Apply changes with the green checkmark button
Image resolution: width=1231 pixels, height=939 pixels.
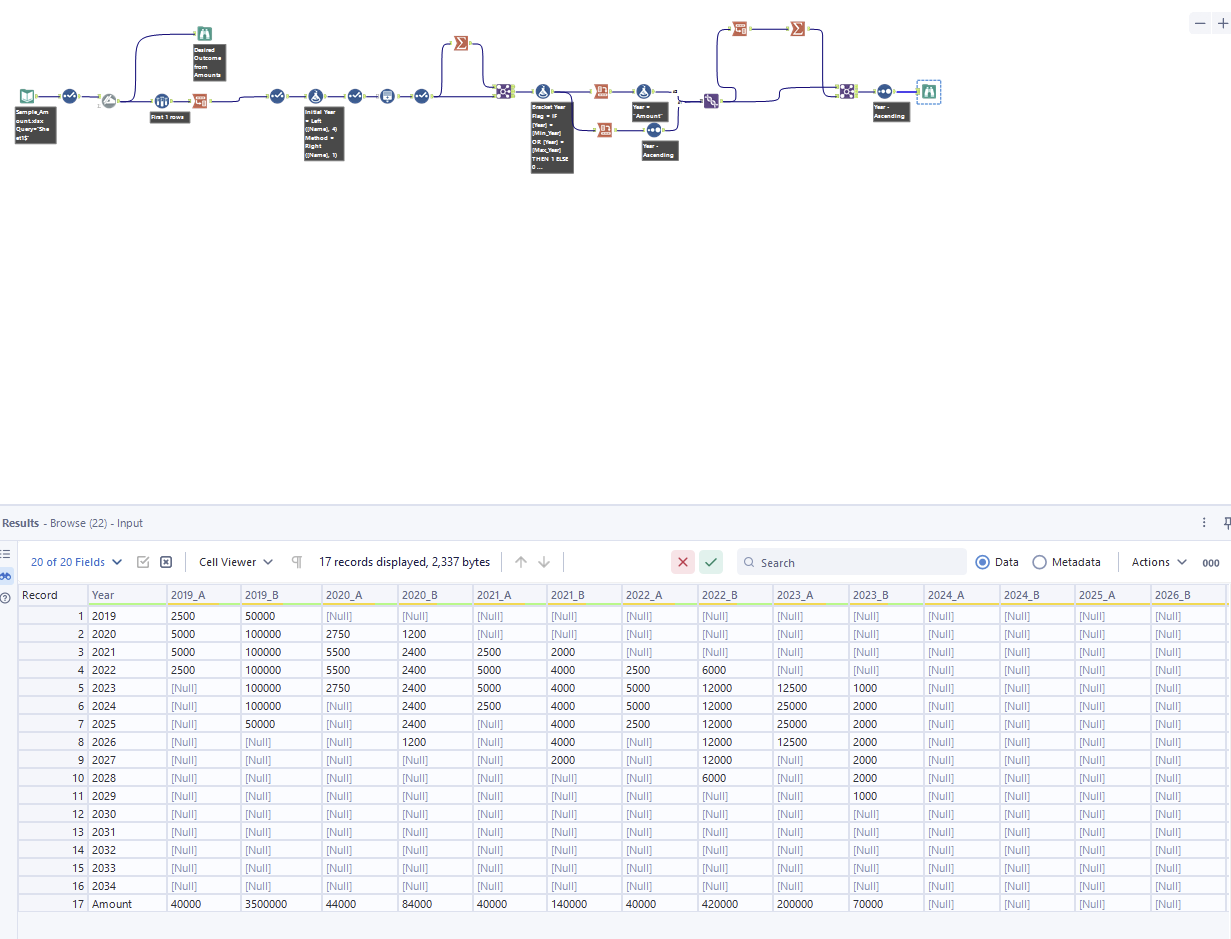pos(711,562)
